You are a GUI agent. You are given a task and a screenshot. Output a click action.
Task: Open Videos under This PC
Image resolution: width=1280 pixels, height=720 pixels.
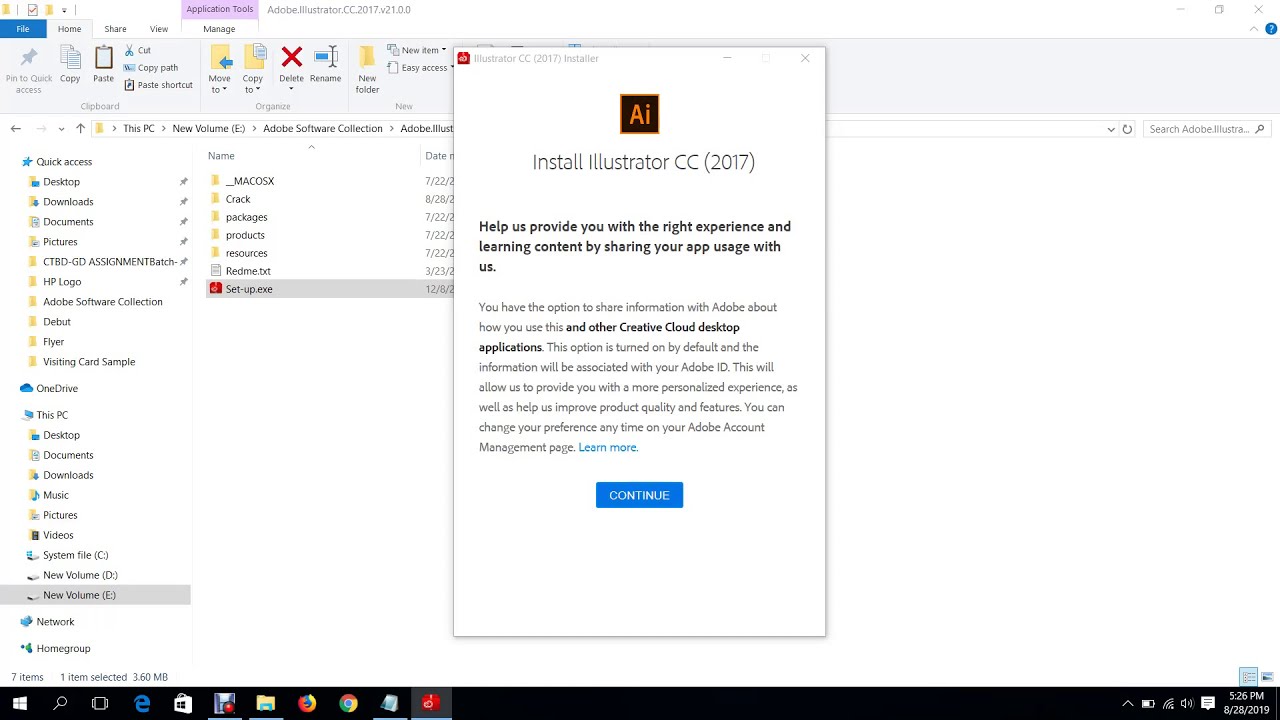click(58, 535)
